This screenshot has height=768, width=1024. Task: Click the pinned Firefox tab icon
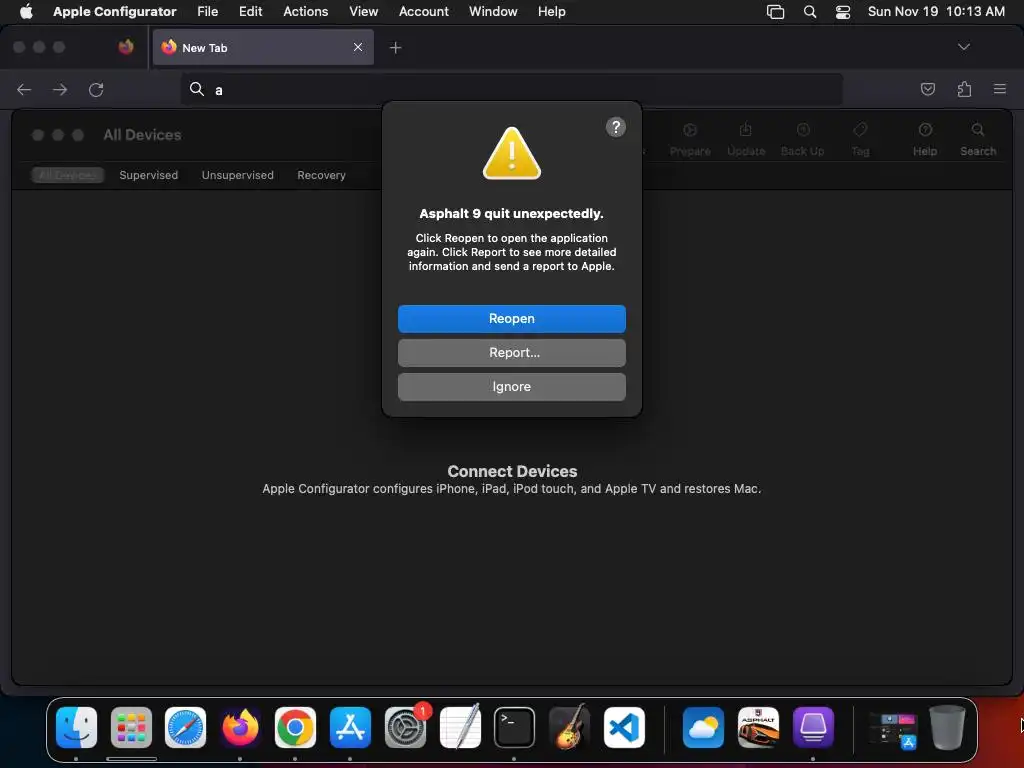(126, 47)
